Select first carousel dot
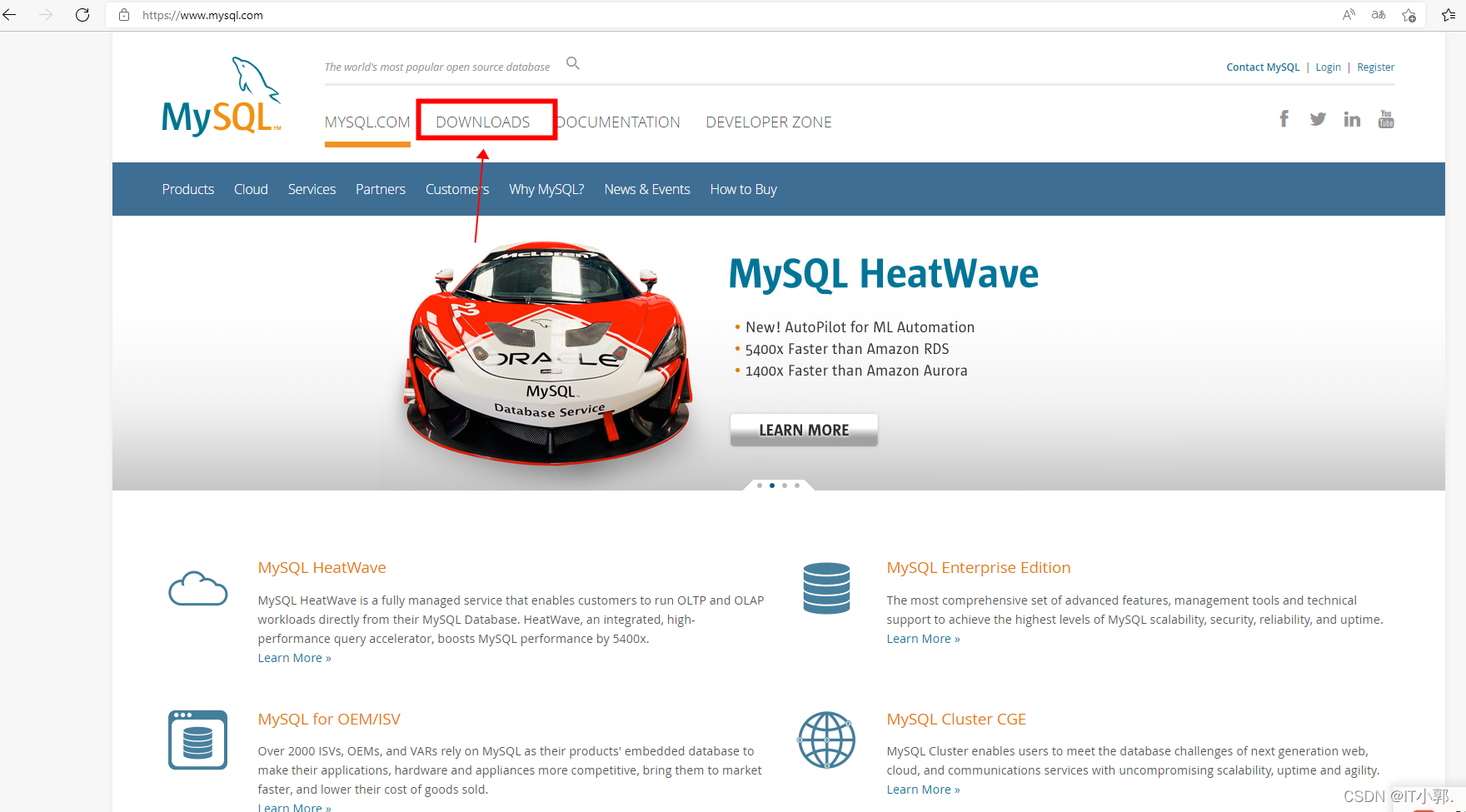 760,485
